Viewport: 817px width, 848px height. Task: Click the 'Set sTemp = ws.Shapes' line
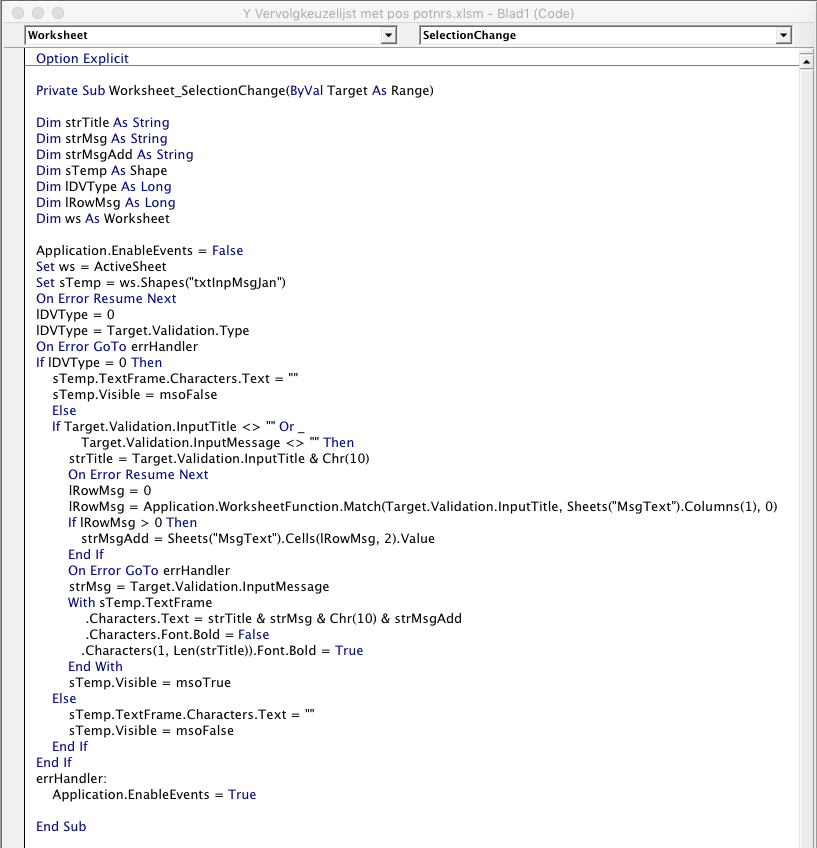coord(161,282)
